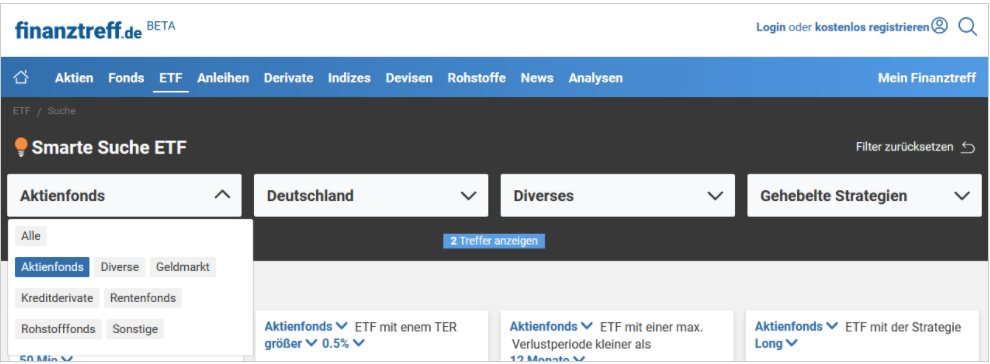Select the Aktienfonds filter chip
This screenshot has height=364, width=990.
click(x=52, y=267)
